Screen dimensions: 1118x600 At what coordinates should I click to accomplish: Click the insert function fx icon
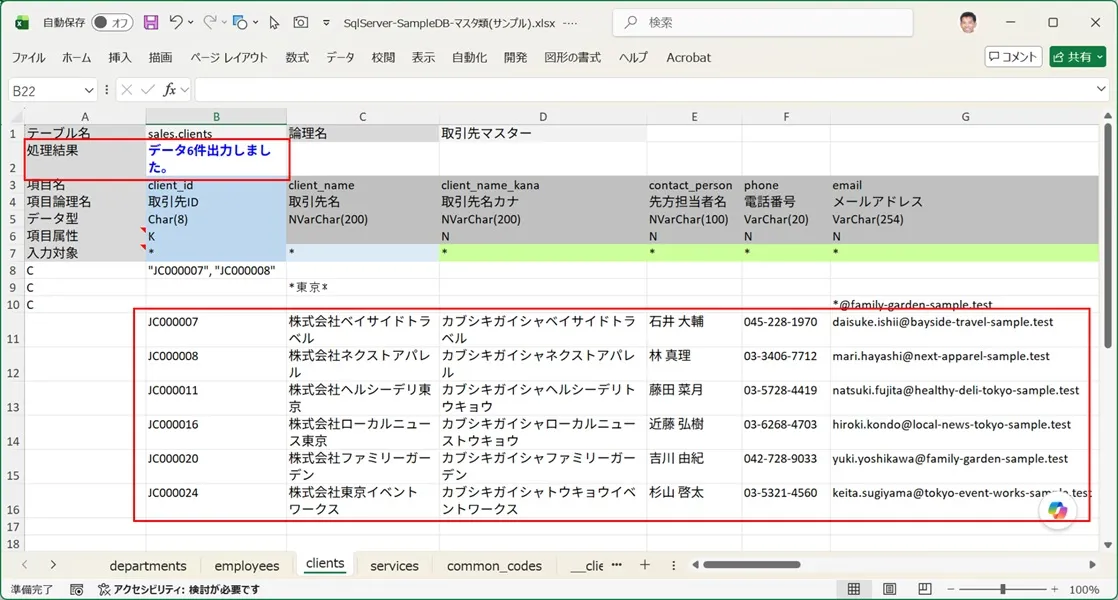[x=169, y=90]
